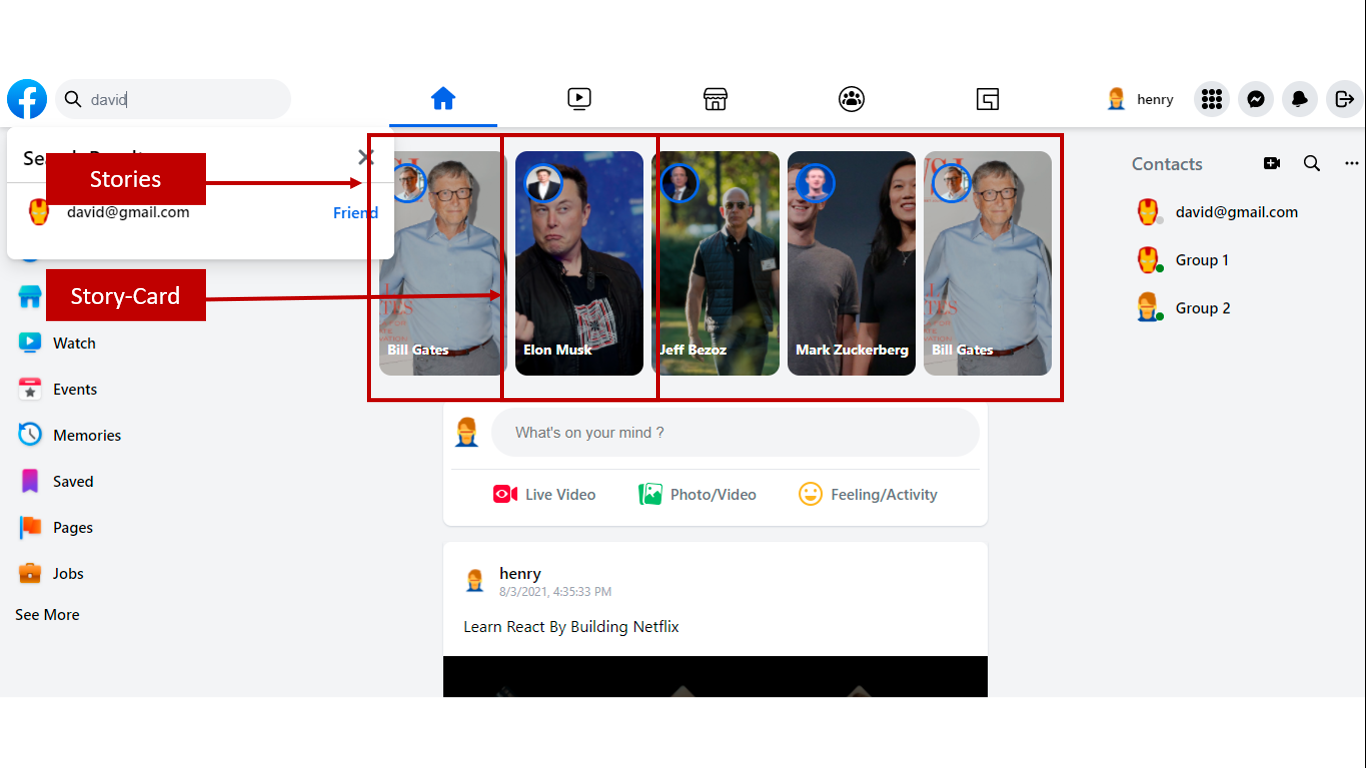Open Saved in the left sidebar
This screenshot has height=768, width=1366.
point(73,481)
